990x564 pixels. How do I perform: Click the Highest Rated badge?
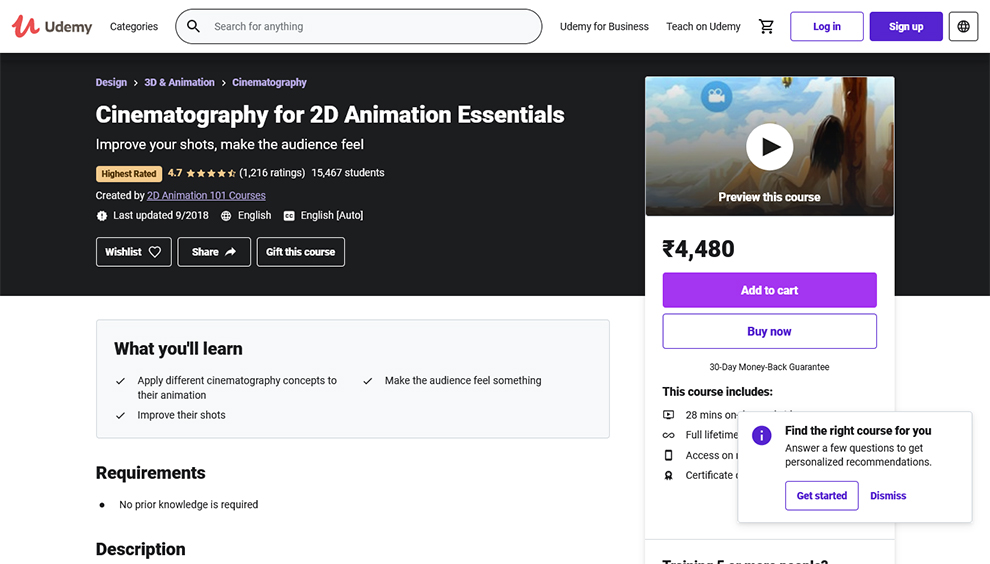pos(129,174)
